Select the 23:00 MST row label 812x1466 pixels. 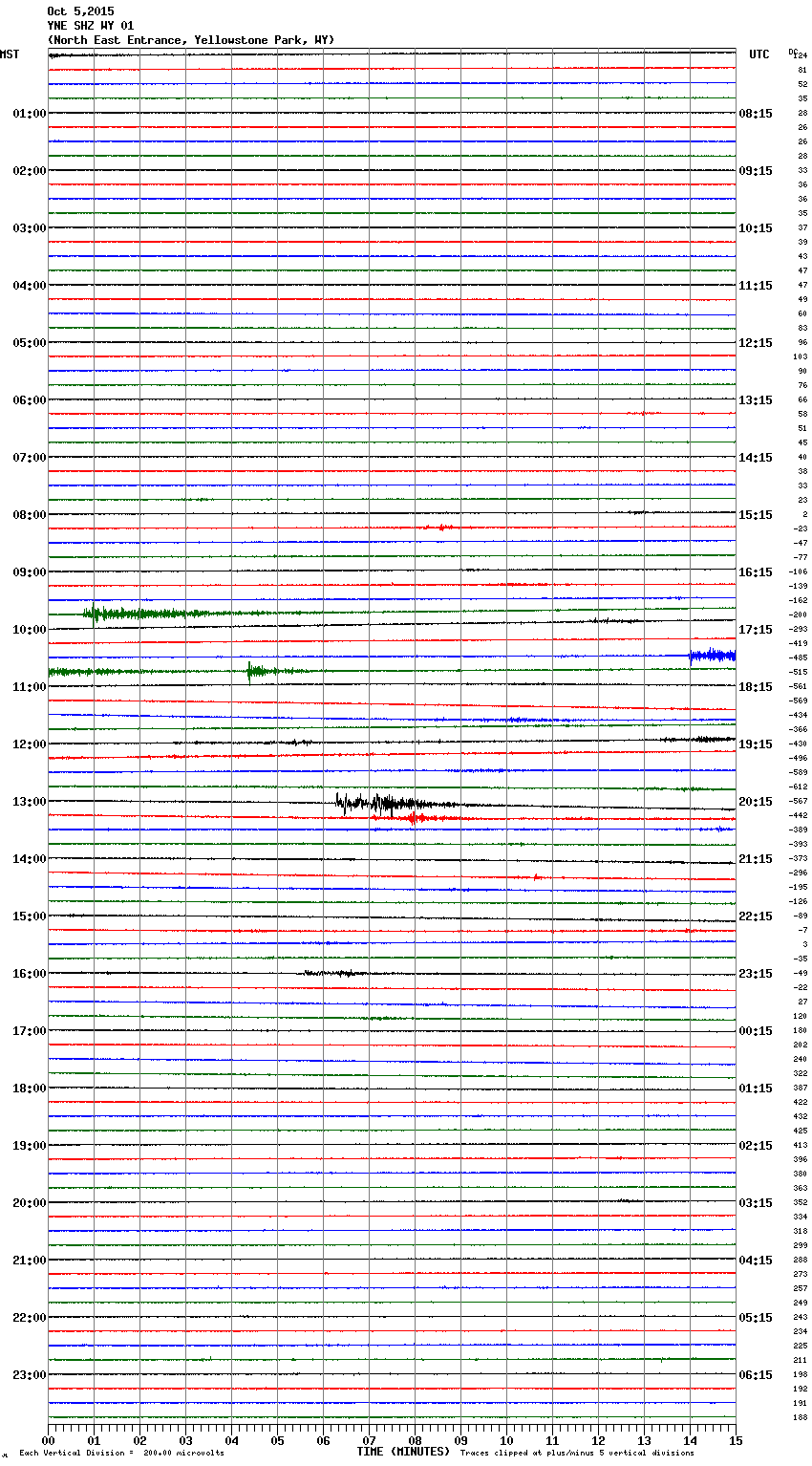30,1375
